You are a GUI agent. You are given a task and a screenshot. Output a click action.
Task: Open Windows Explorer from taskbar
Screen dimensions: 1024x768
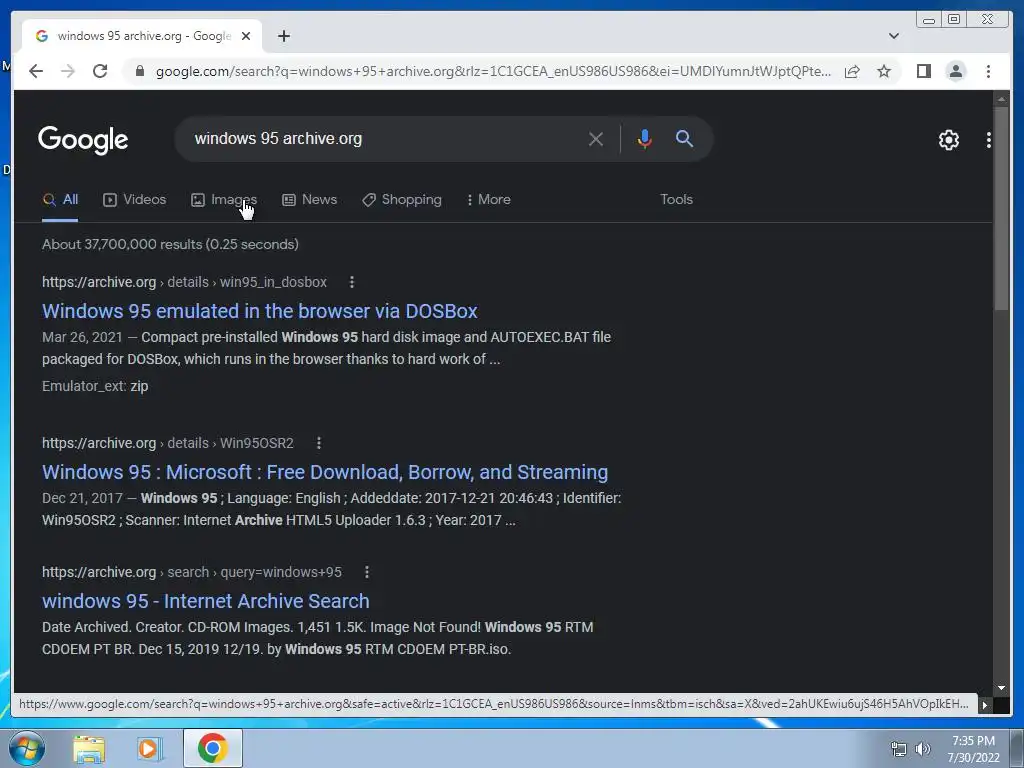pos(89,749)
